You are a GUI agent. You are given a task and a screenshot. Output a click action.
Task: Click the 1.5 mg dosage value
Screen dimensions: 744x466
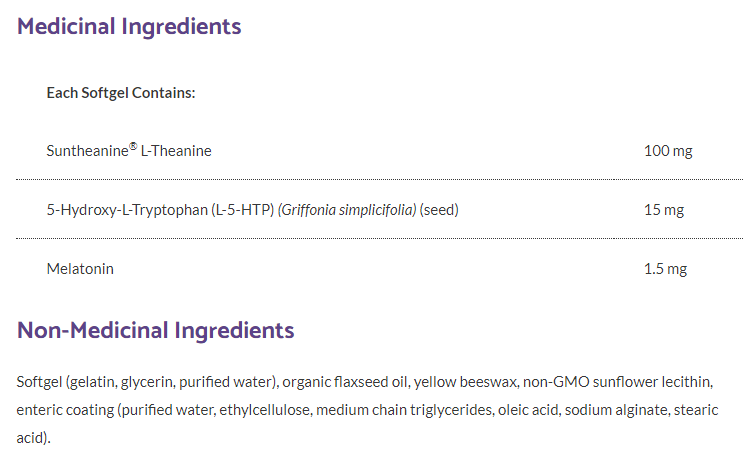click(x=665, y=269)
